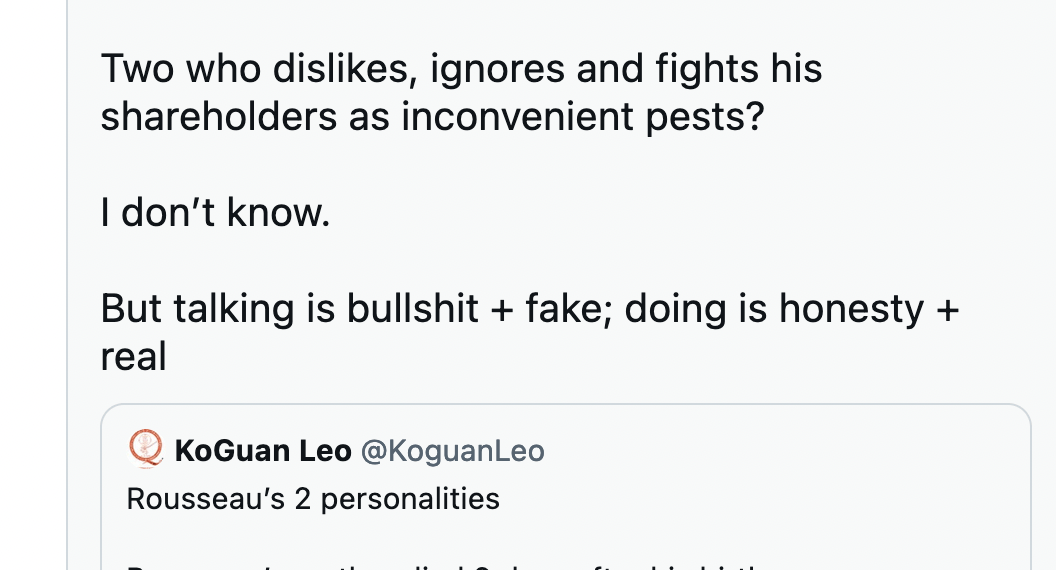Select the 'Rousseau's 2 personalities' quoted text
This screenshot has width=1056, height=570.
point(313,499)
